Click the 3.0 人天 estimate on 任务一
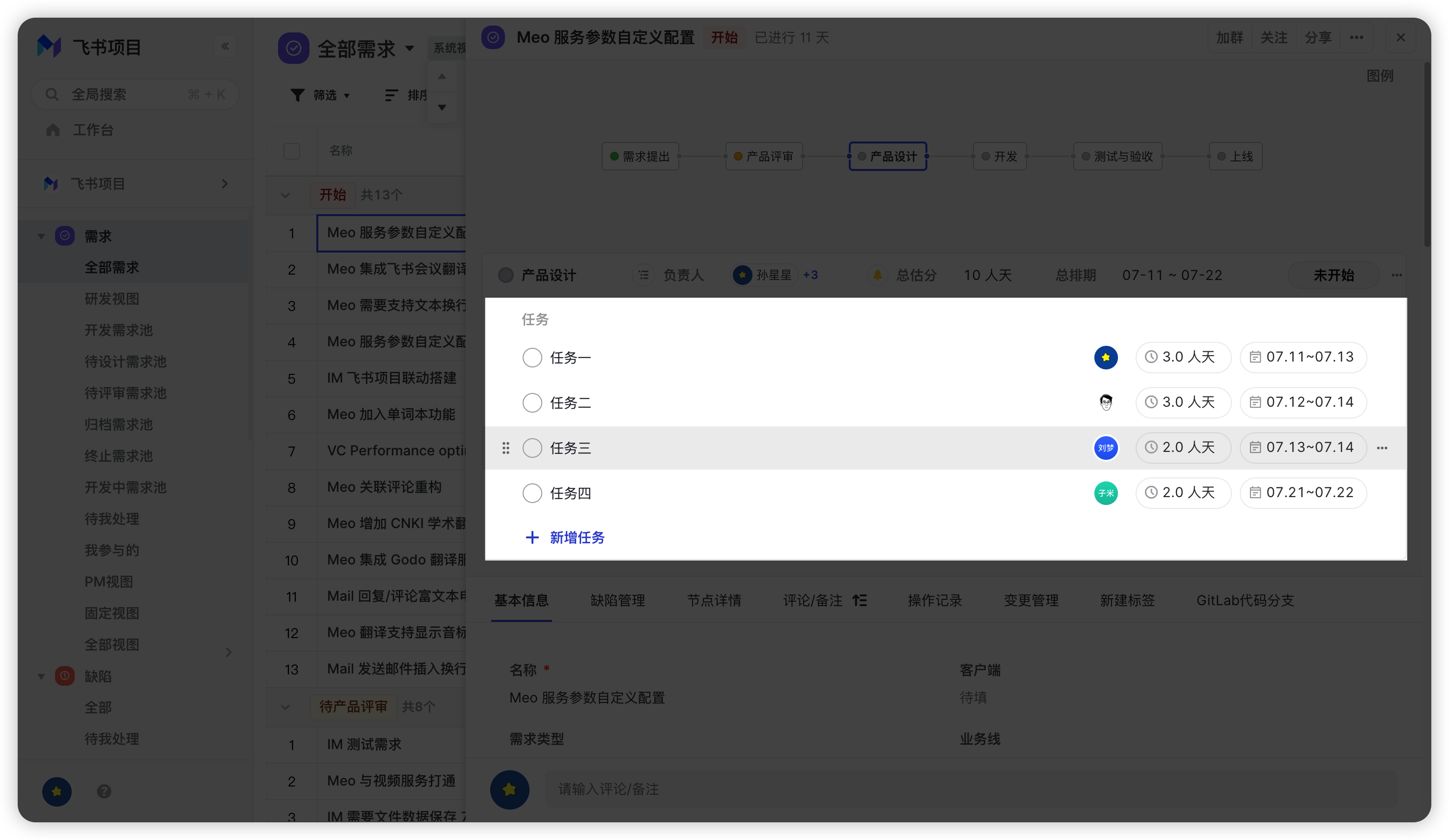 click(1183, 358)
